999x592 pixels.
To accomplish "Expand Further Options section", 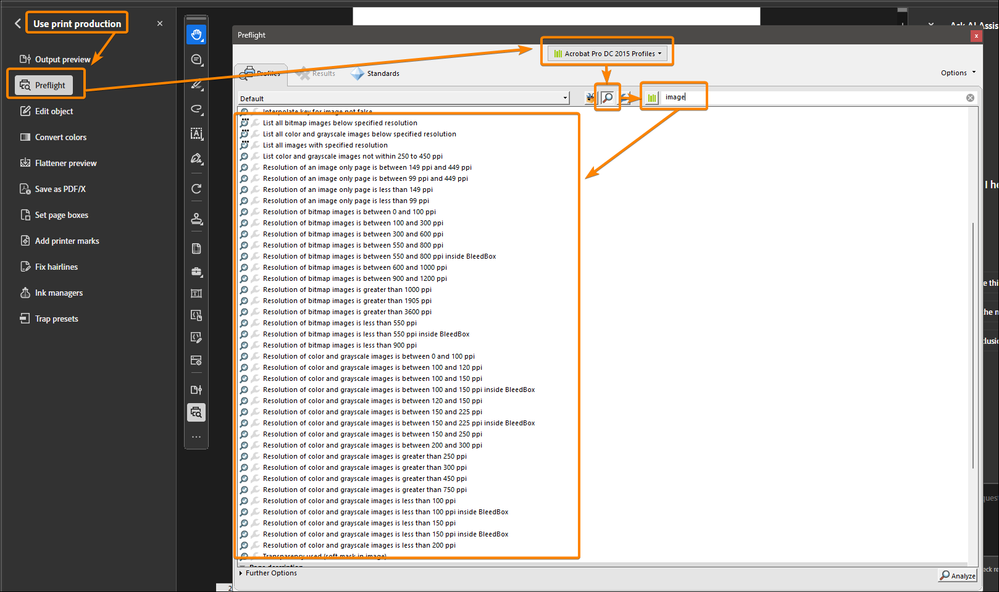I will [268, 573].
